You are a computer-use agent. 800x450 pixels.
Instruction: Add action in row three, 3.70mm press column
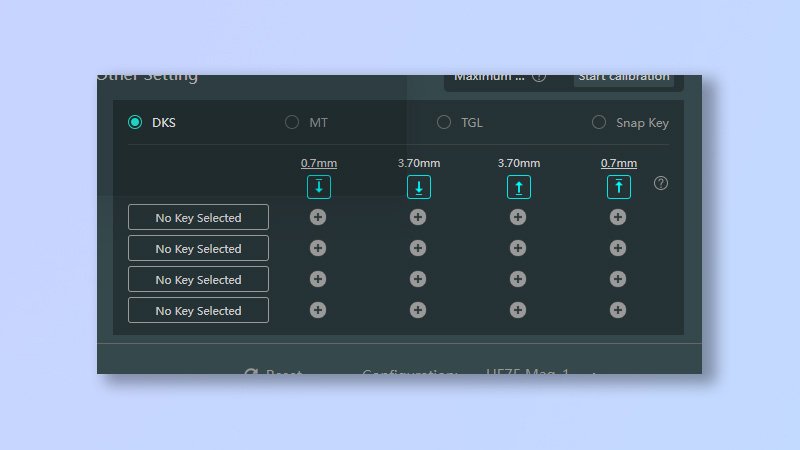coord(418,279)
